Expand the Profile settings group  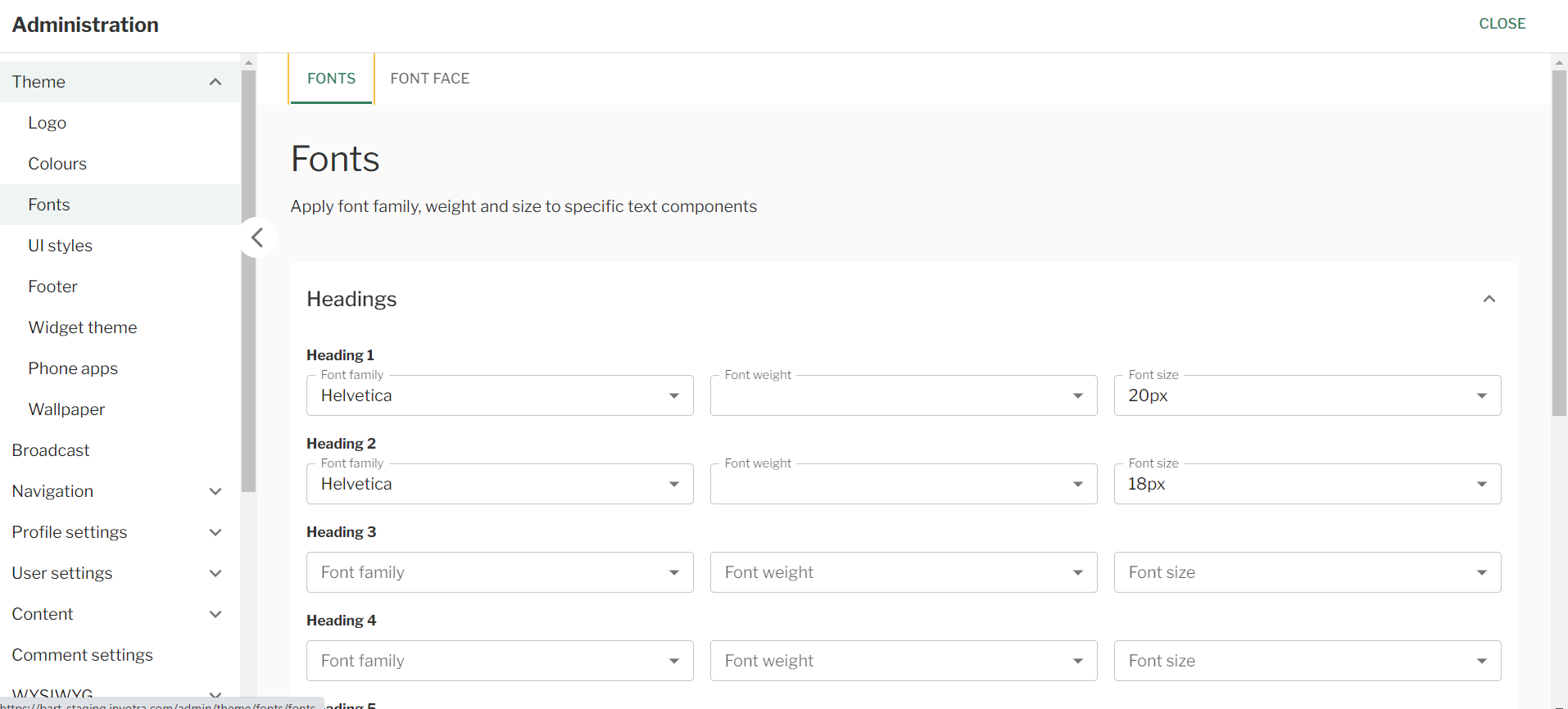215,532
